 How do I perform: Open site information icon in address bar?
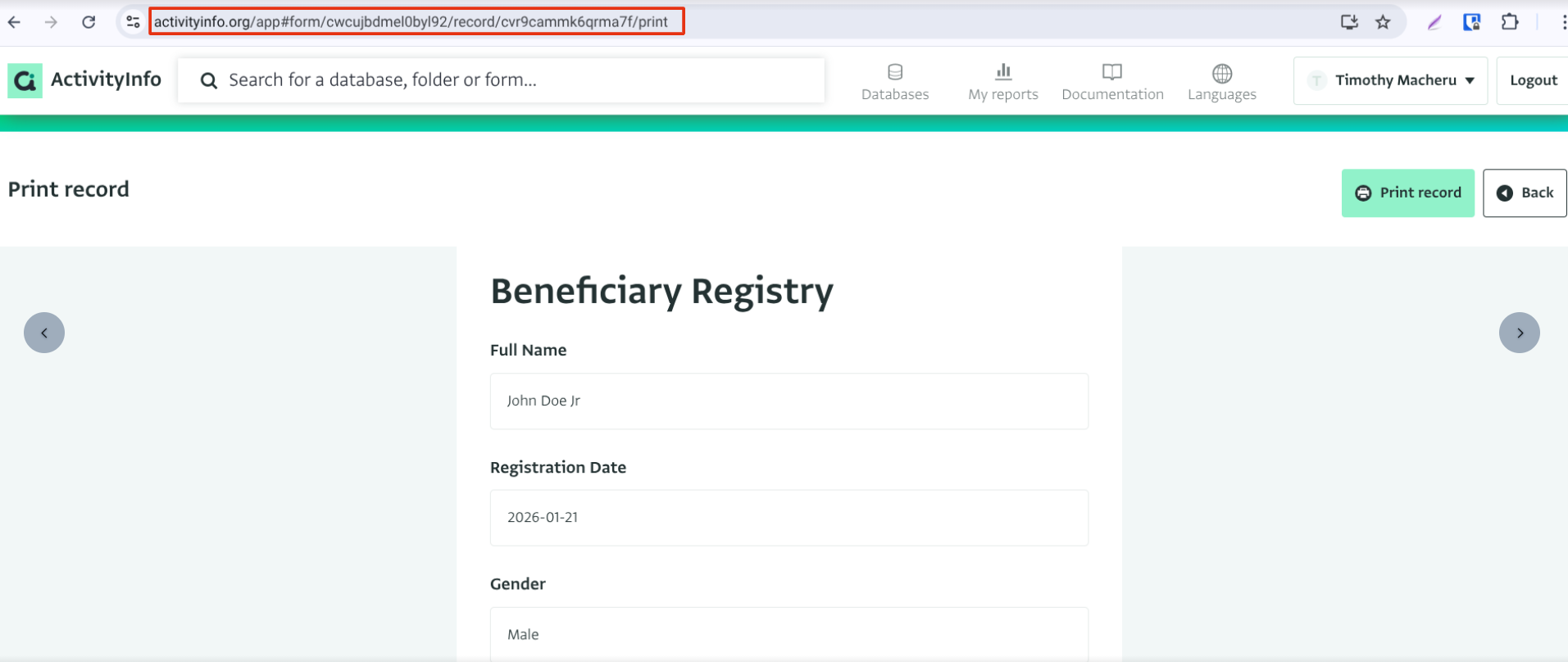tap(133, 22)
